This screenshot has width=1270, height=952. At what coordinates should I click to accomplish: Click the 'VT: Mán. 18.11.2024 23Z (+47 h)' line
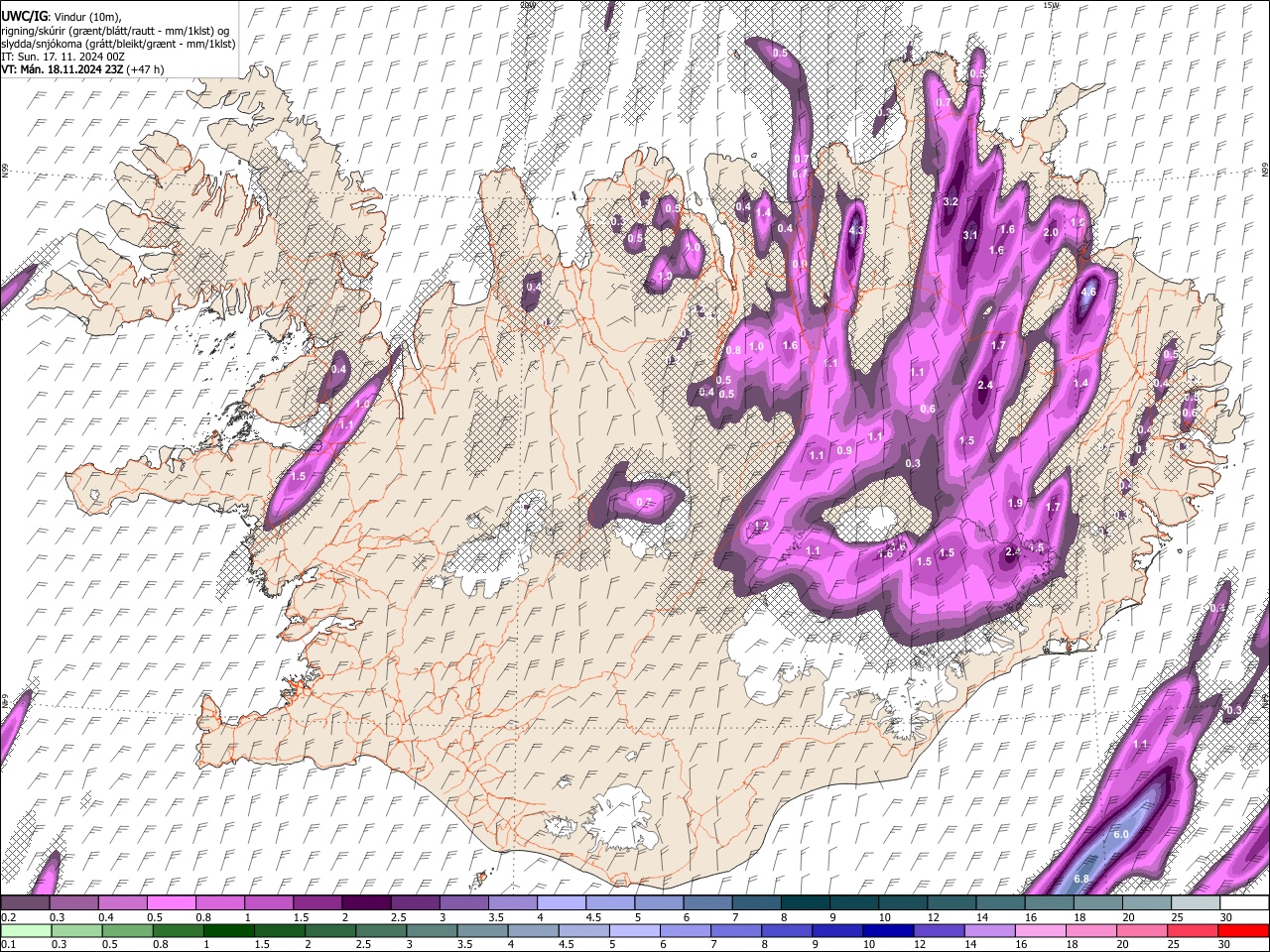point(82,69)
